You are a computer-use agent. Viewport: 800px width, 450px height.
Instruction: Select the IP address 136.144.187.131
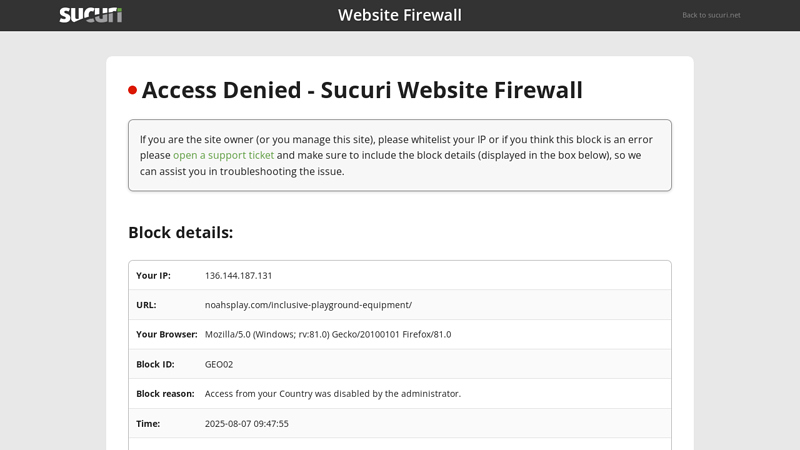[x=238, y=276]
